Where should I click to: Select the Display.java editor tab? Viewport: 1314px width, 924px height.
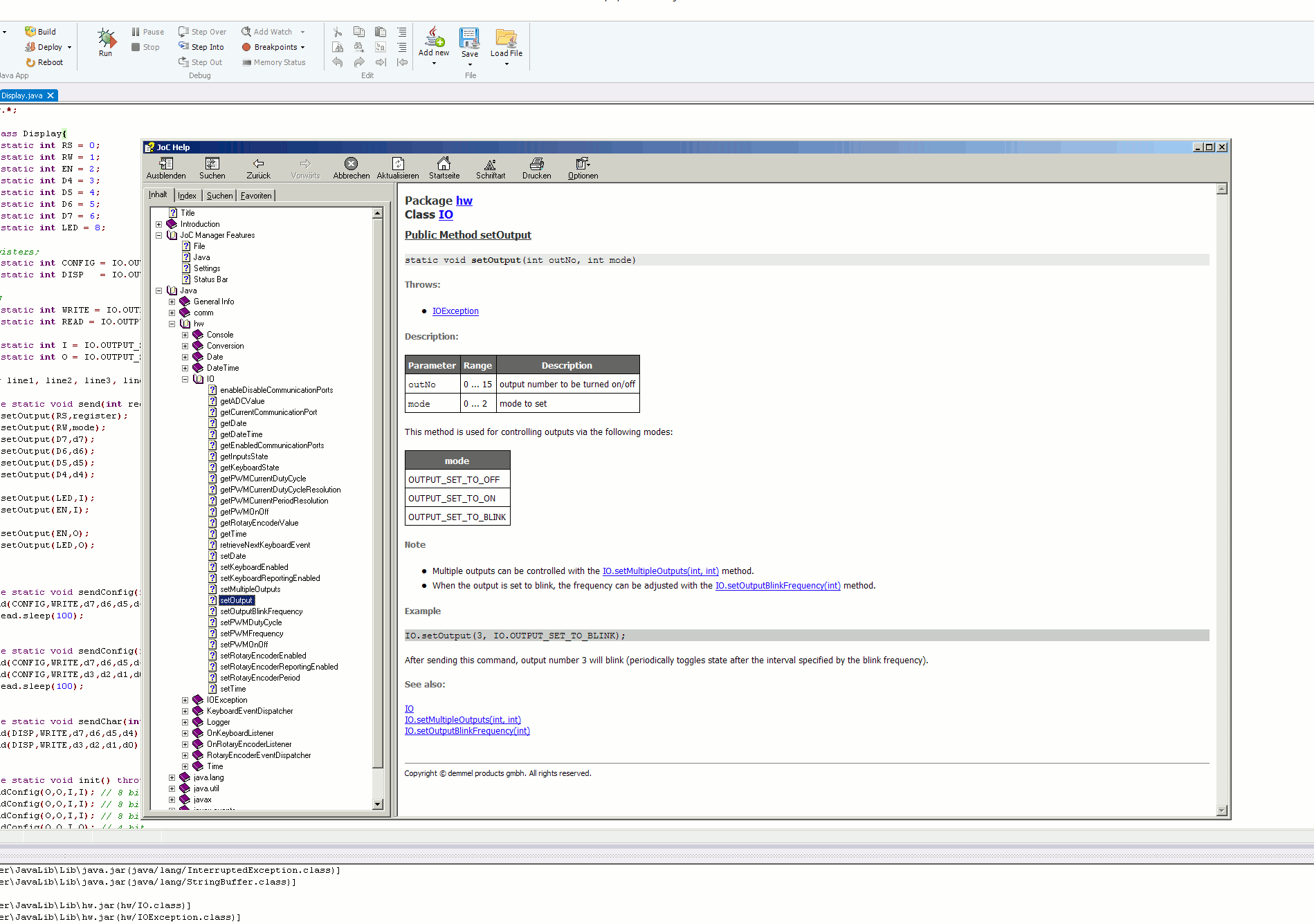(22, 95)
